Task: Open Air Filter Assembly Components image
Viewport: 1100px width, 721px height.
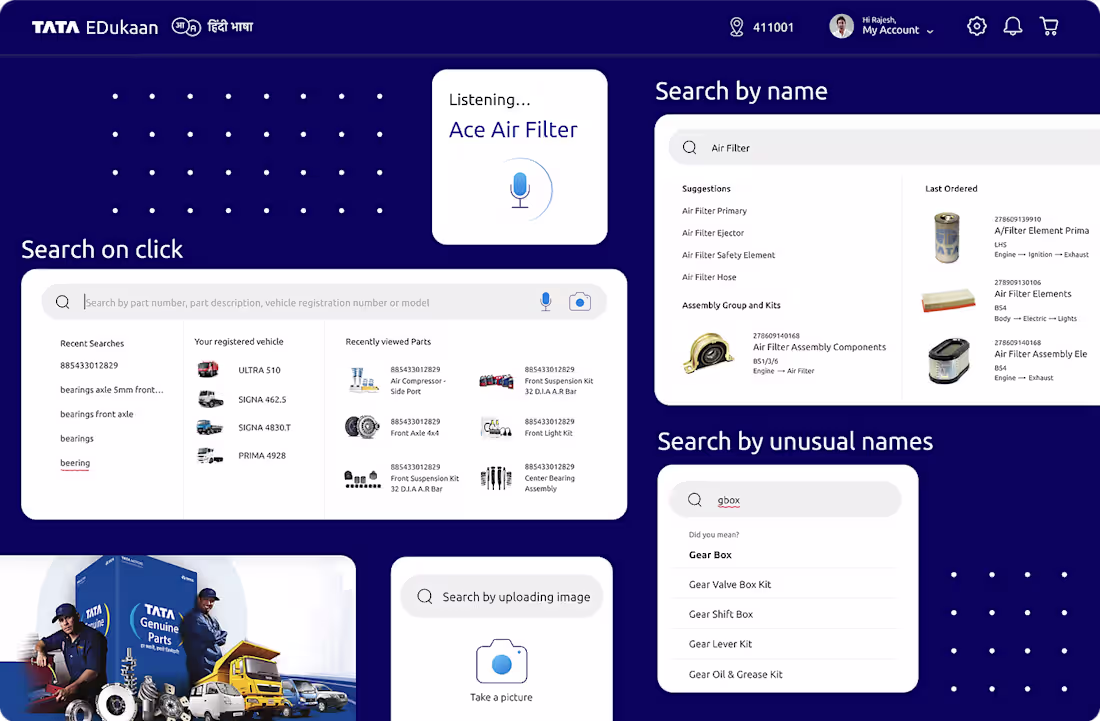Action: coord(709,353)
